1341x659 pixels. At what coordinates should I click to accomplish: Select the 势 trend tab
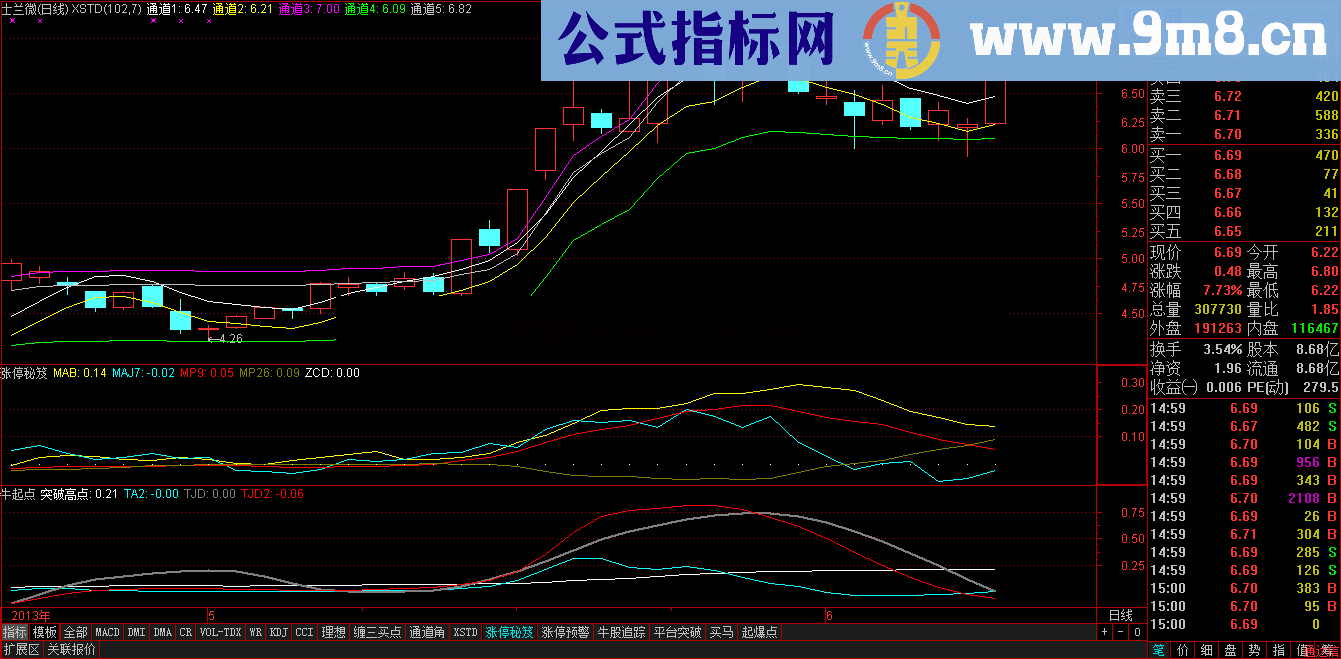1255,650
